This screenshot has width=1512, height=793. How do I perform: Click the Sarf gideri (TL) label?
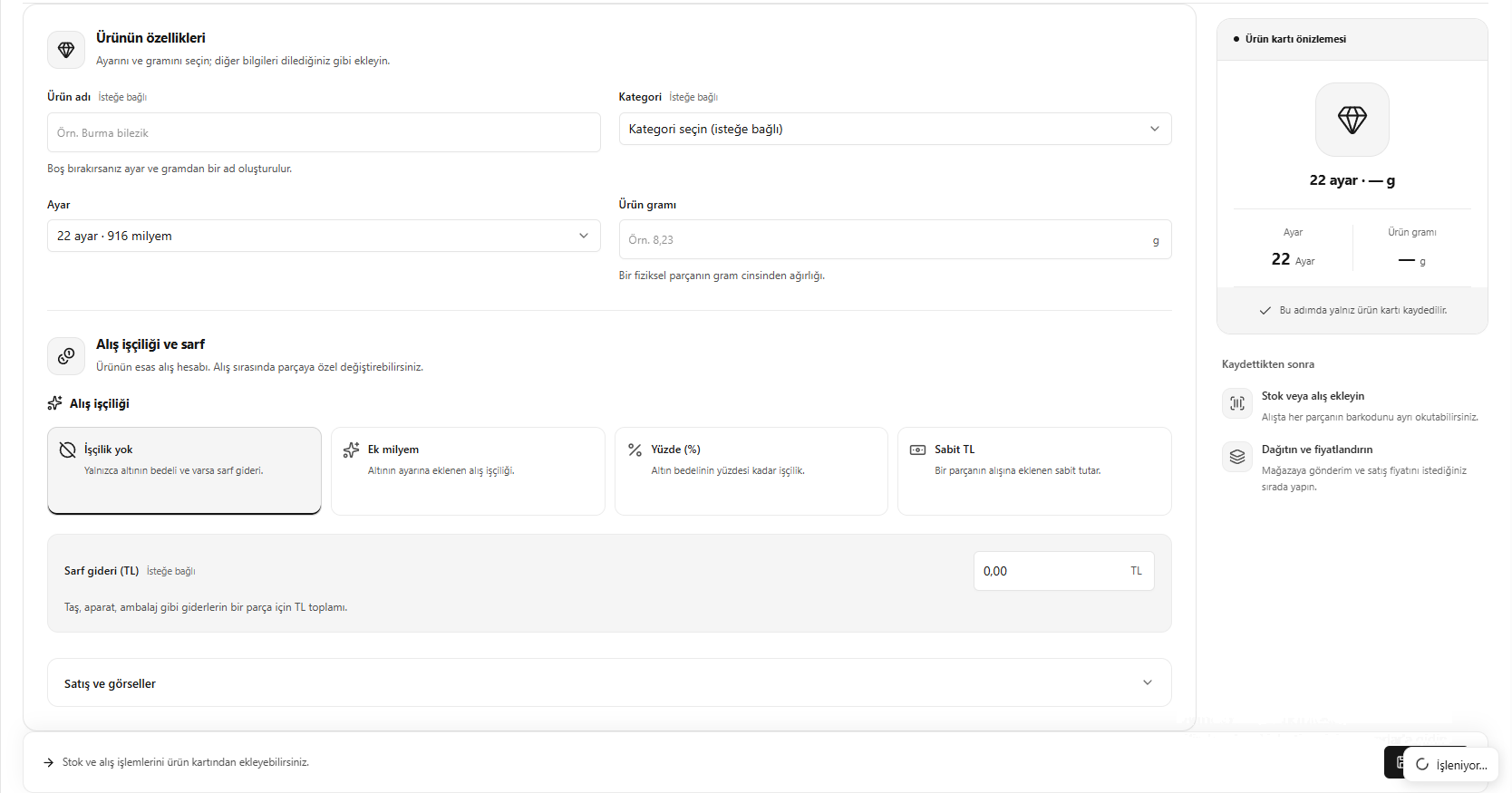[x=102, y=571]
